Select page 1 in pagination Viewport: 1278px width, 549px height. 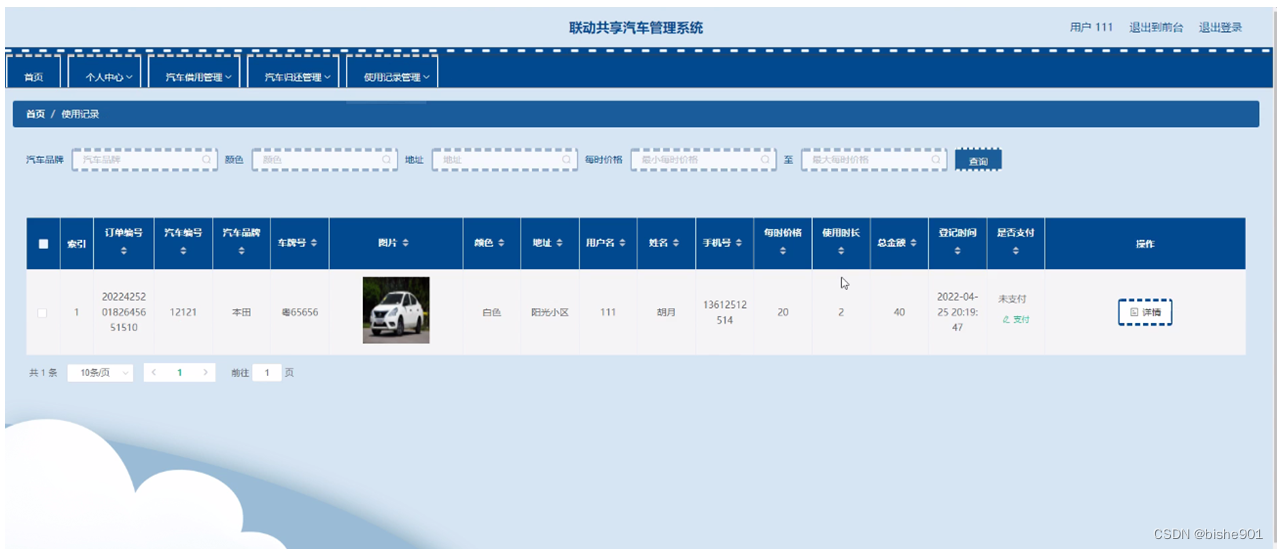click(180, 373)
